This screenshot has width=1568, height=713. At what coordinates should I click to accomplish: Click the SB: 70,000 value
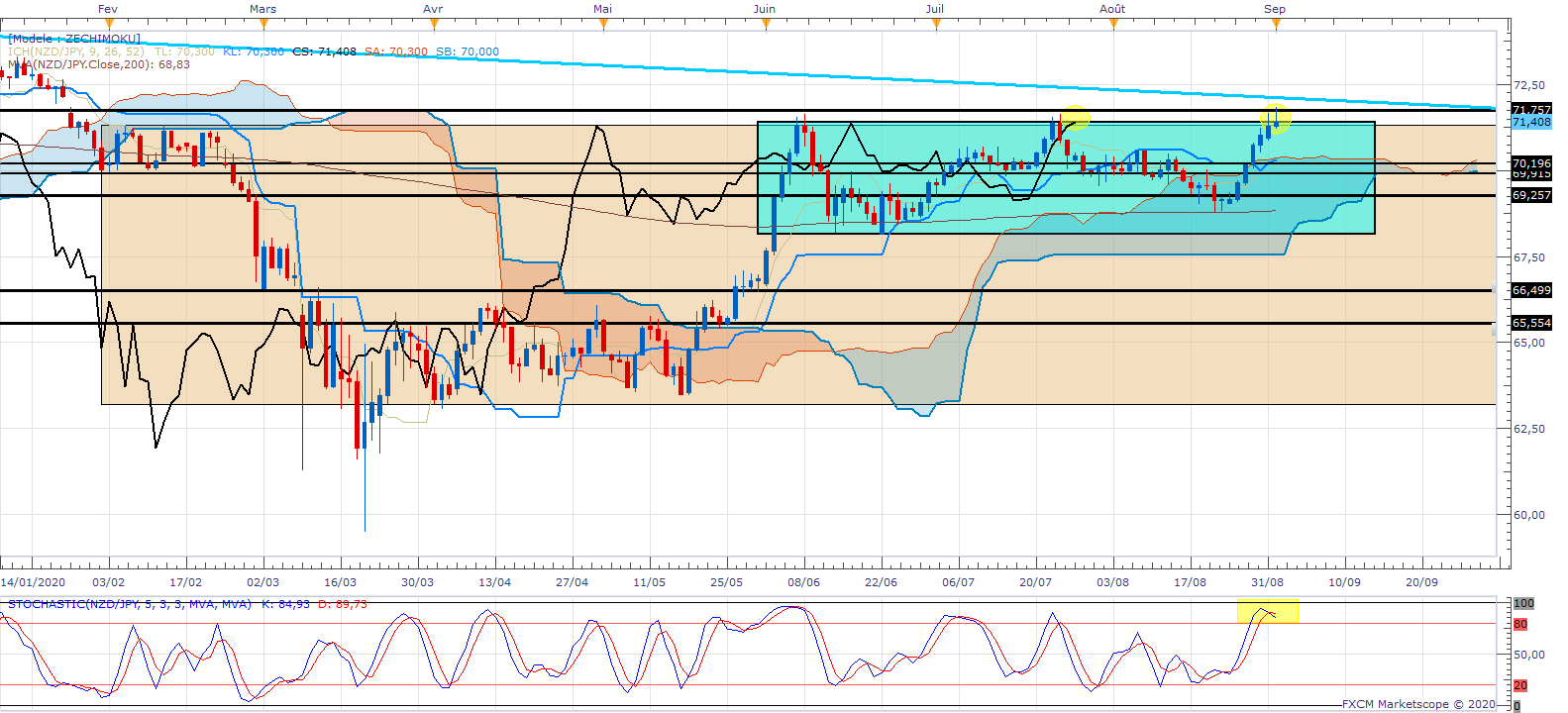coord(468,51)
